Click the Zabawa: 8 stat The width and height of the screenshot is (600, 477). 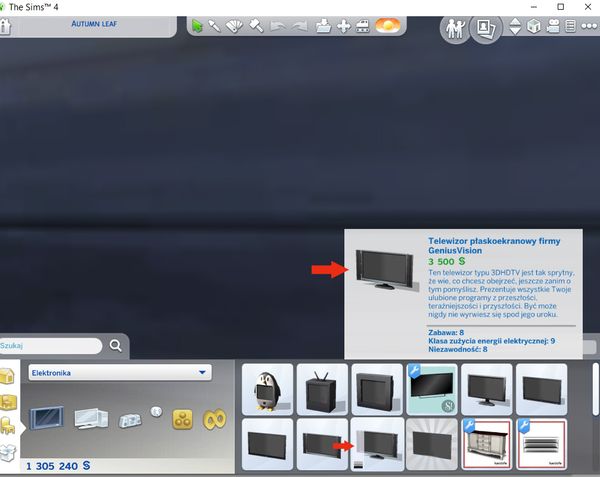coord(446,332)
